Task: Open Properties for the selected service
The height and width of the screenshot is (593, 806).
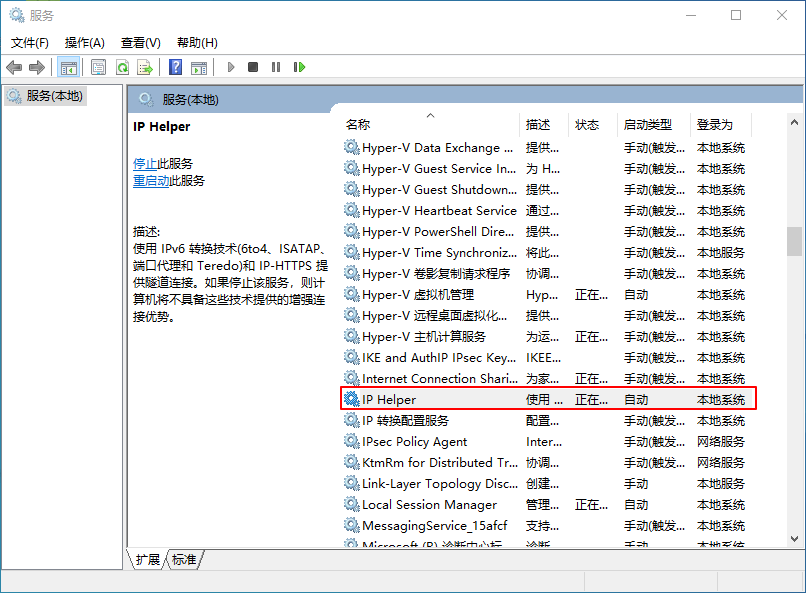Action: pyautogui.click(x=97, y=66)
